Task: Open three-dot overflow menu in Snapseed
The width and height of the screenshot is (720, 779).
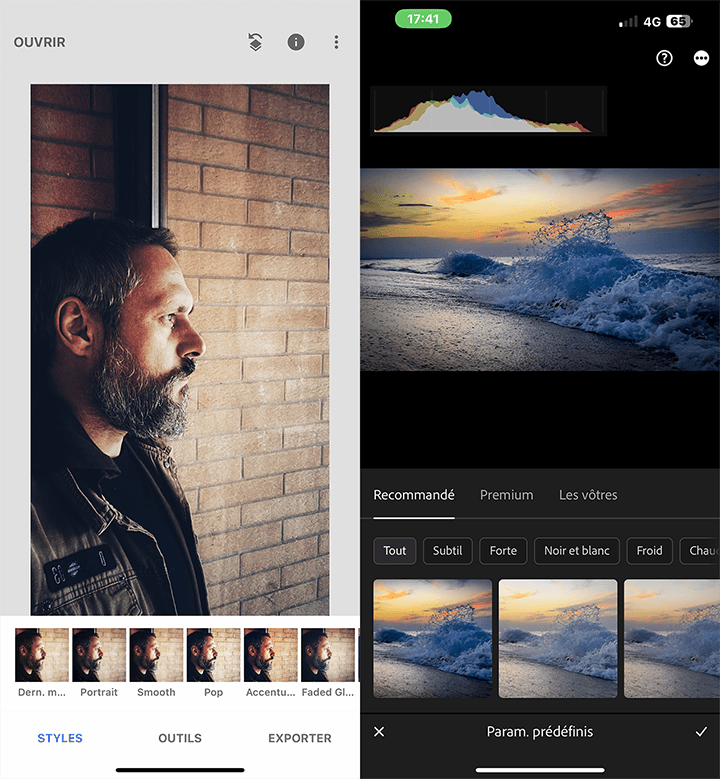Action: pos(336,42)
